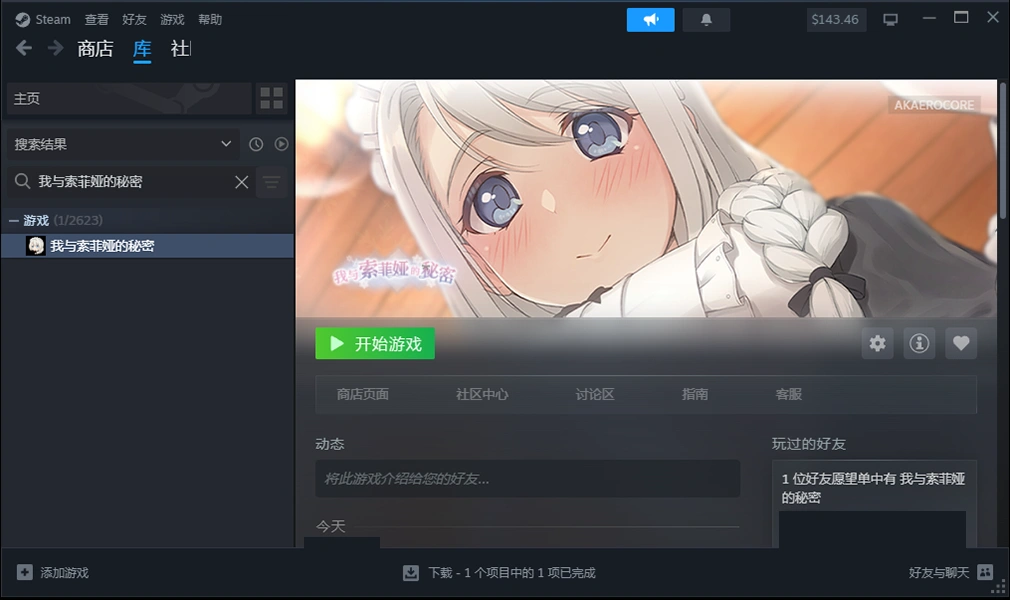Open the 游戏 menu in the top bar
The image size is (1010, 600).
coord(172,19)
